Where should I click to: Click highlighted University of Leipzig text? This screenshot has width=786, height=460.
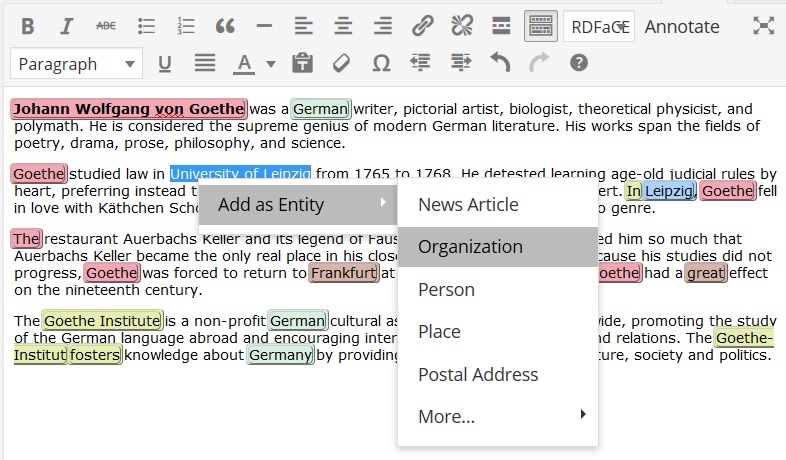tap(240, 173)
